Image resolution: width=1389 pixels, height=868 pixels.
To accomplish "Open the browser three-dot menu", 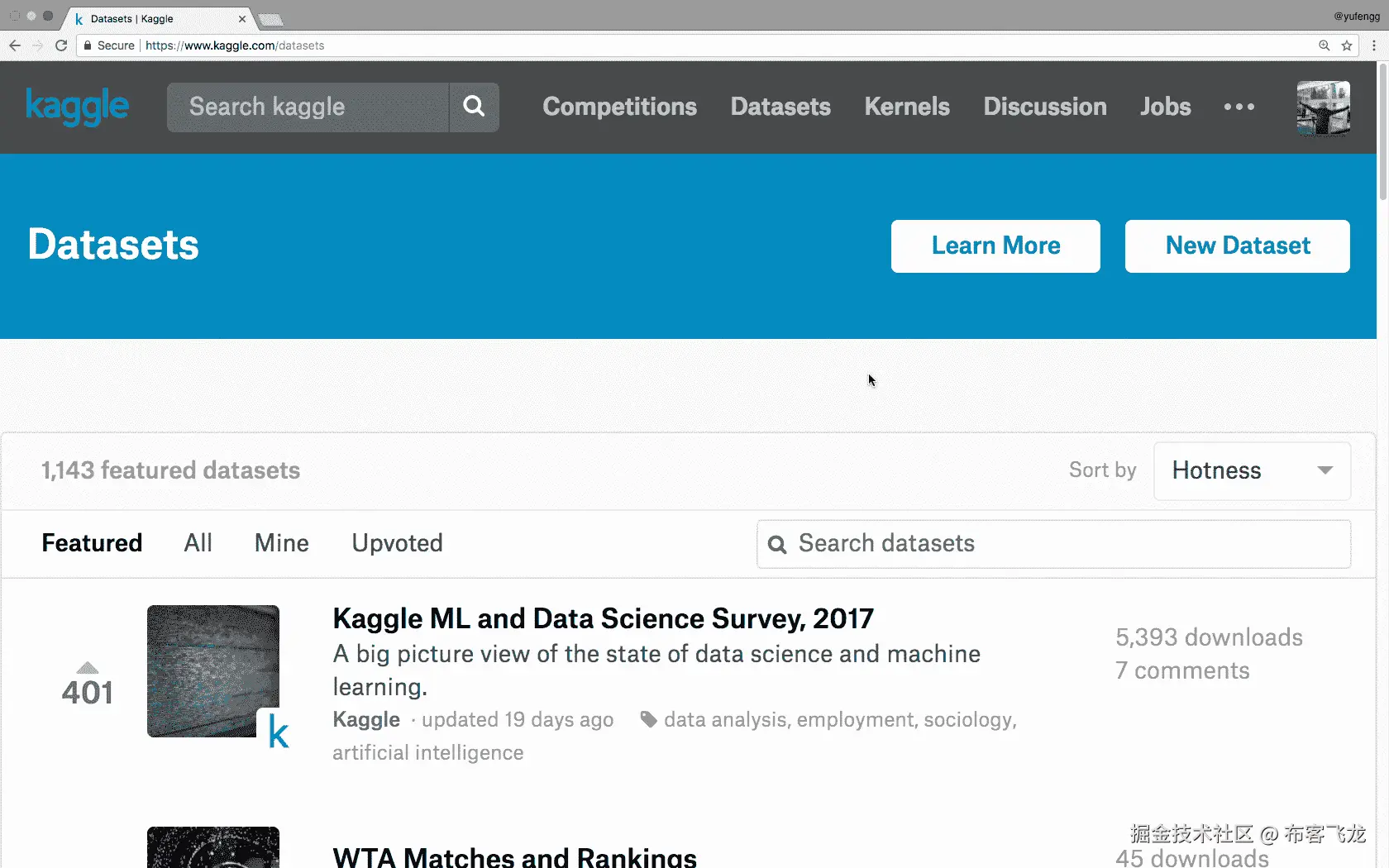I will coord(1374,45).
